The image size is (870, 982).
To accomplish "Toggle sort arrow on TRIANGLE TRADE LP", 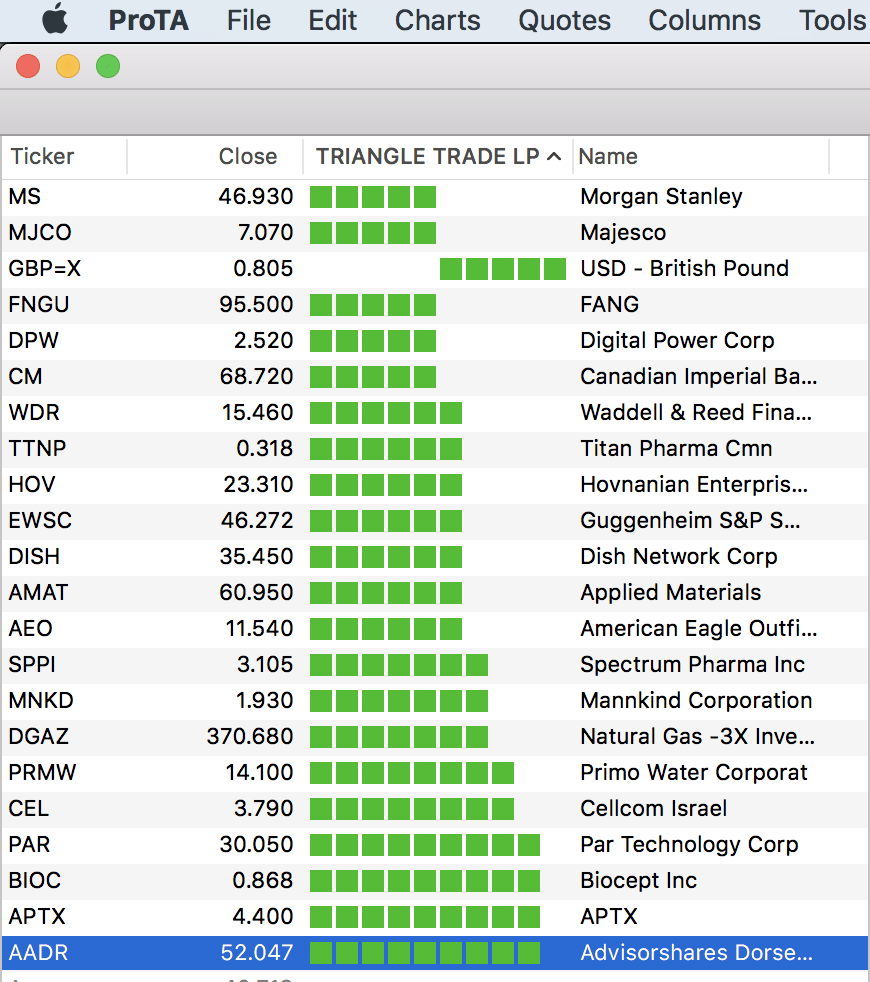I will coord(554,157).
